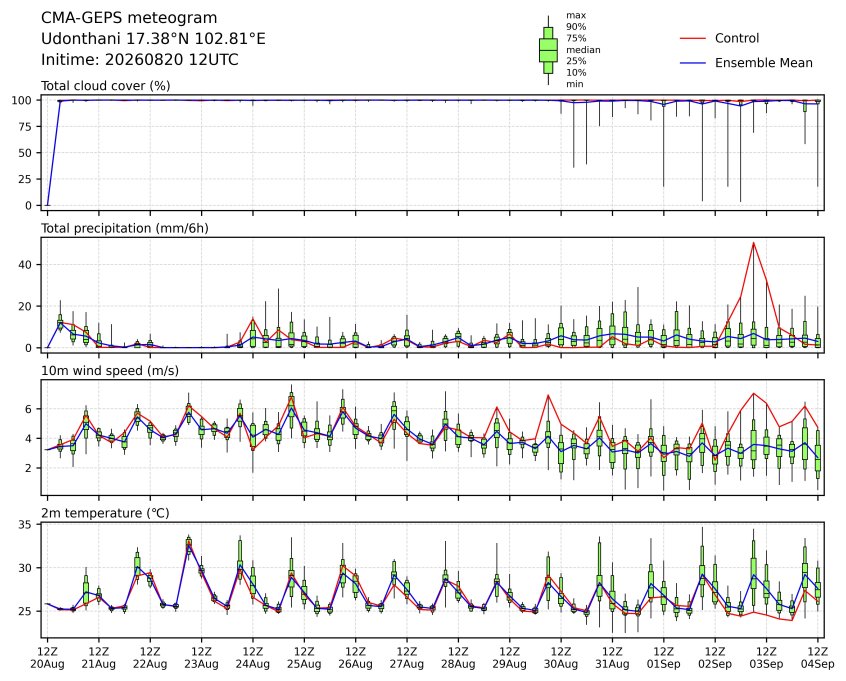Click the median label in legend
This screenshot has width=846, height=681.
point(583,50)
